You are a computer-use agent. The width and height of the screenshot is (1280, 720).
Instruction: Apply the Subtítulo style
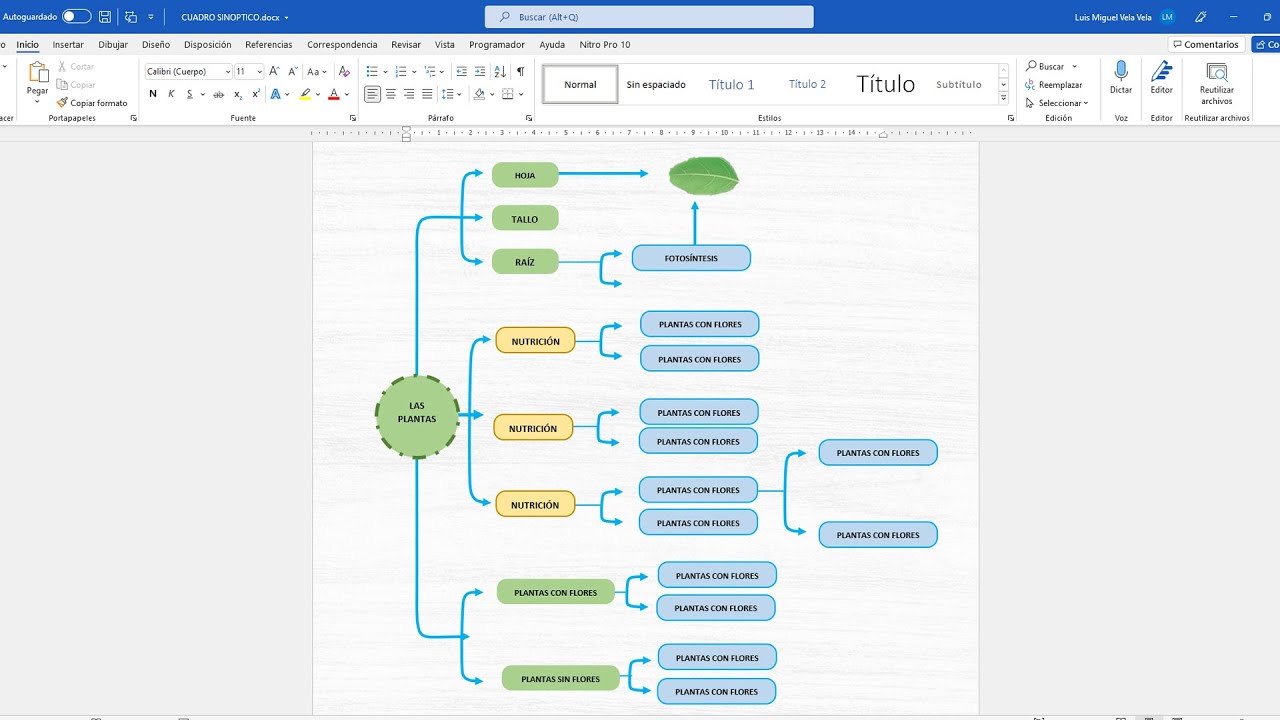click(x=959, y=84)
